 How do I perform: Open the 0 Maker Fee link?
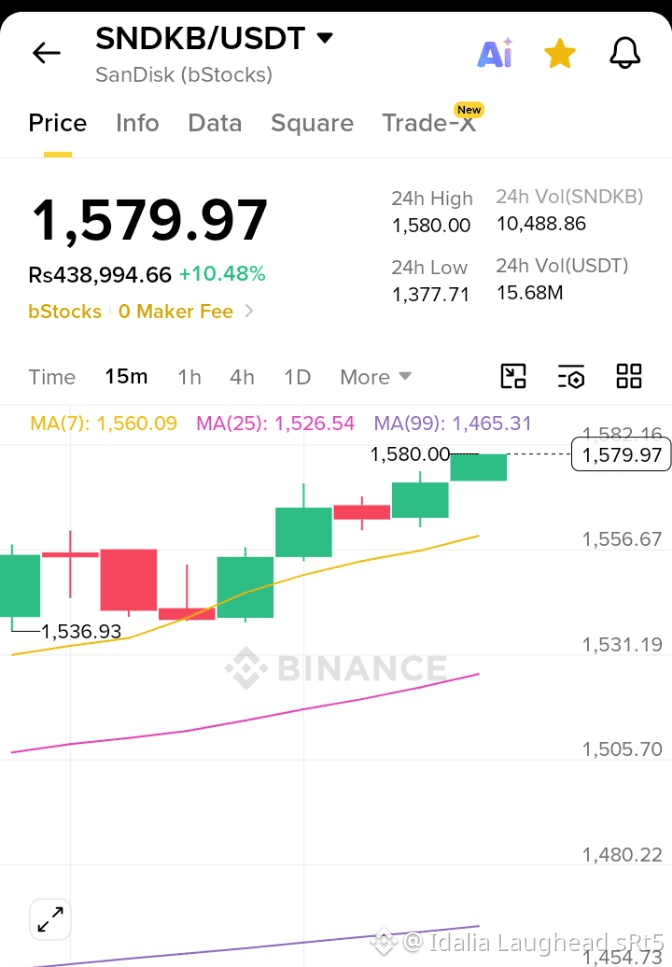point(176,311)
